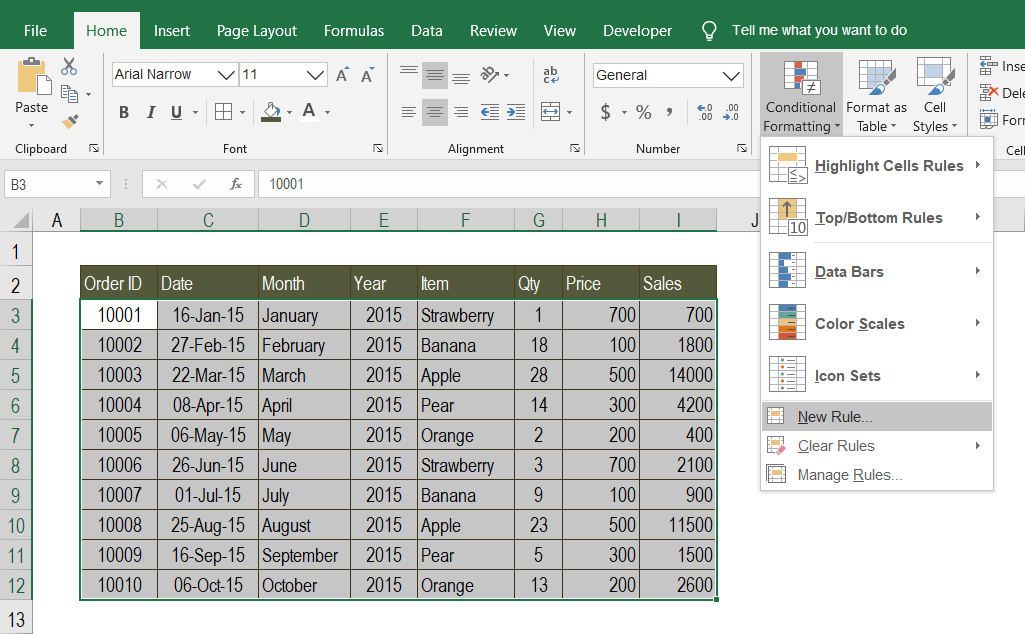Open the General number format dropdown

click(731, 76)
